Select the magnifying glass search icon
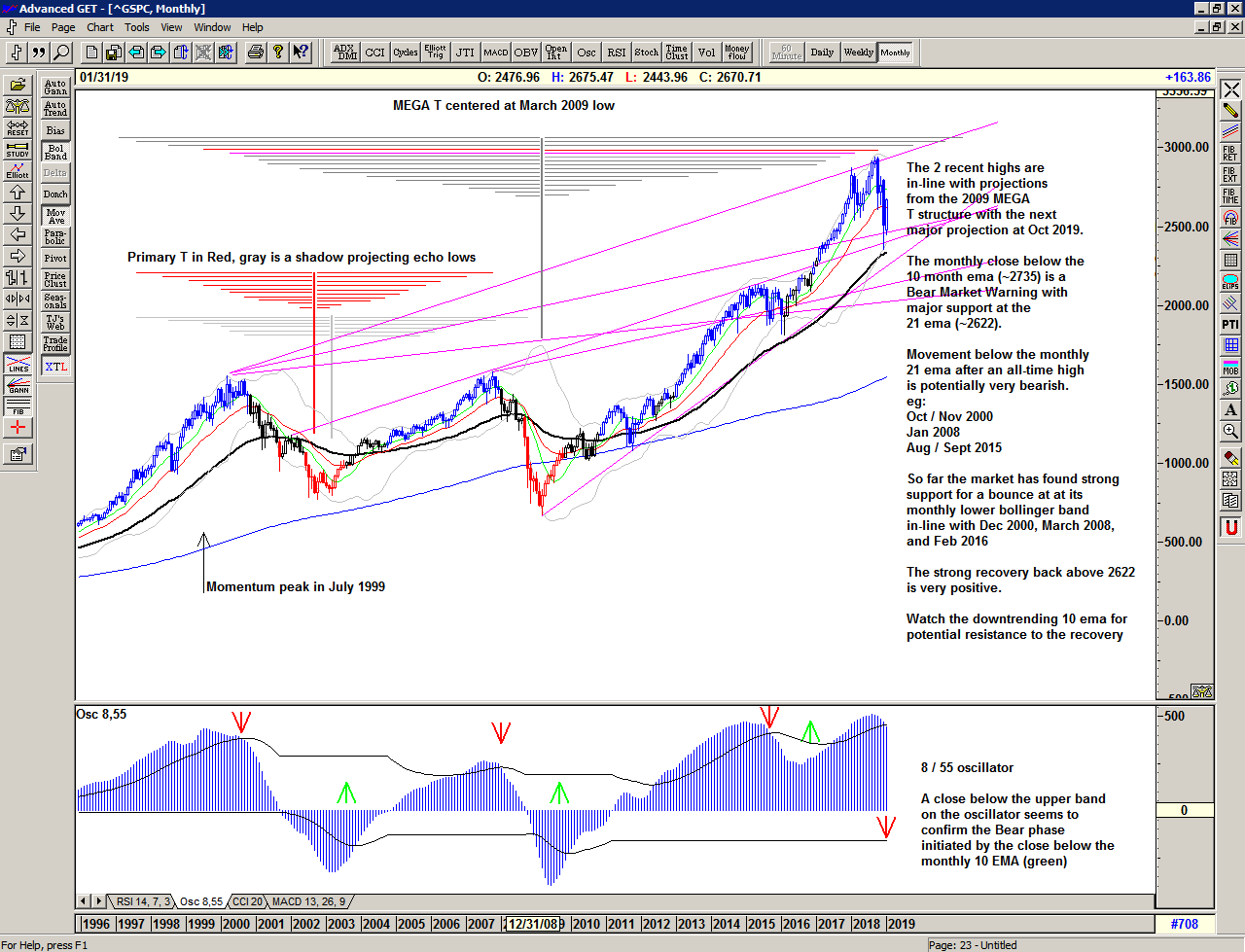Image resolution: width=1245 pixels, height=952 pixels. pyautogui.click(x=61, y=53)
